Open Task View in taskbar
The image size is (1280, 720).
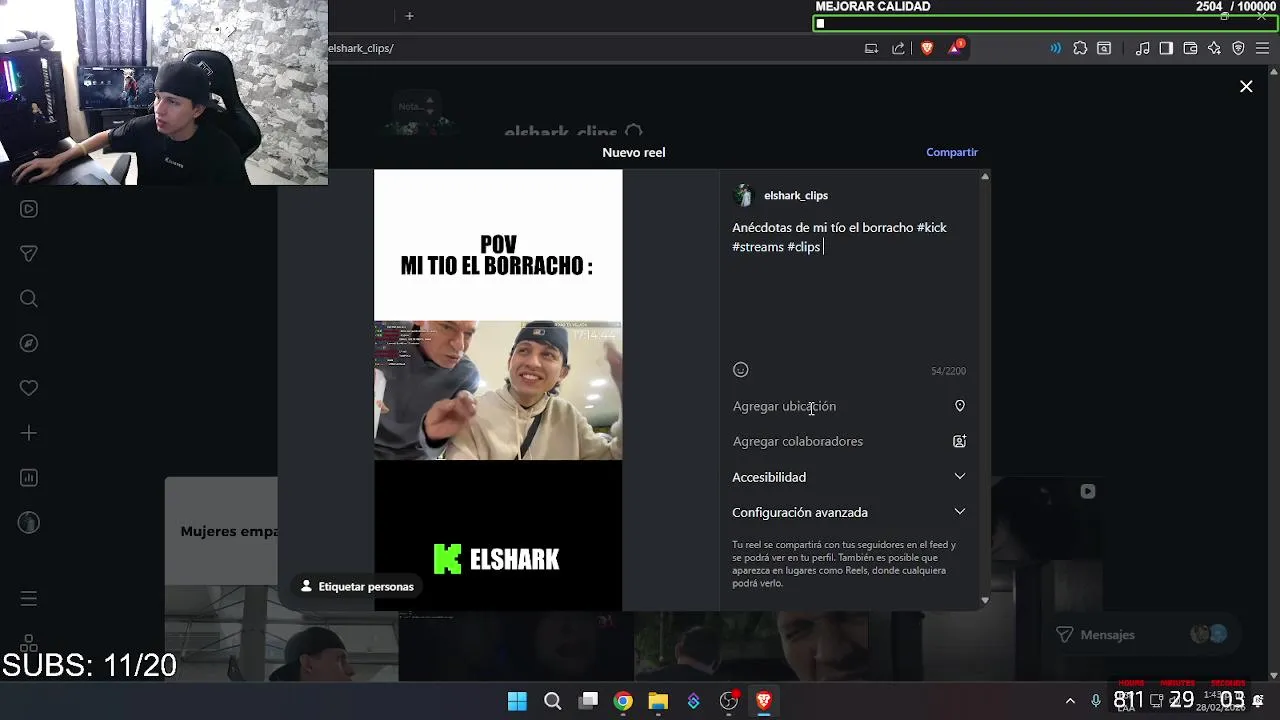(x=588, y=701)
